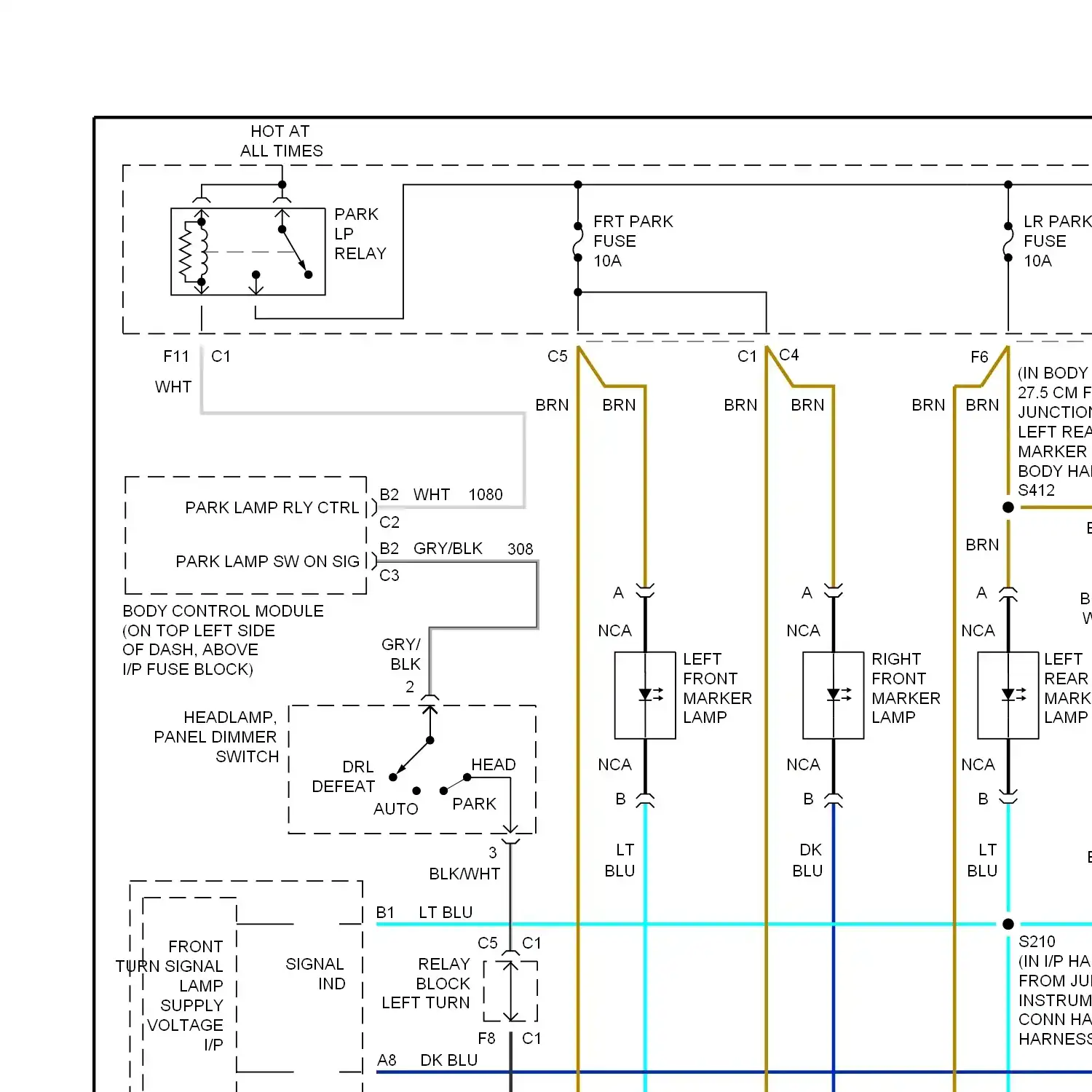Image resolution: width=1092 pixels, height=1092 pixels.
Task: Click the 'C4' connector label
Action: pyautogui.click(x=789, y=355)
